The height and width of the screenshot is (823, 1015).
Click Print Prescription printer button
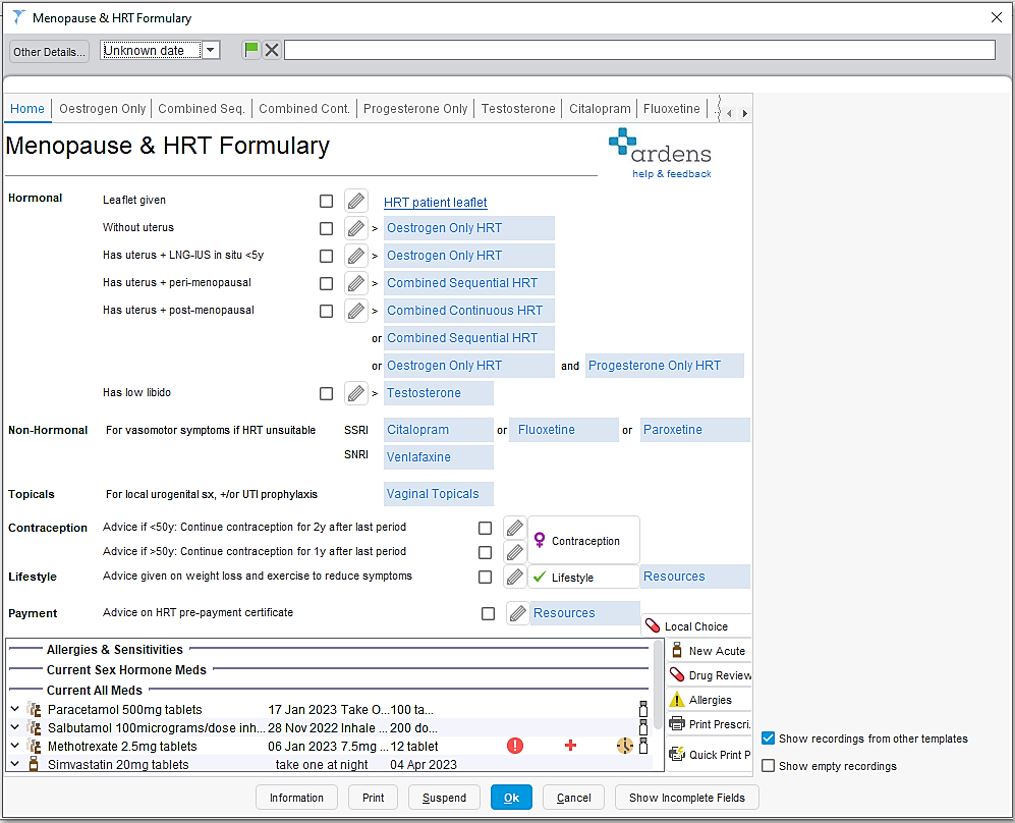pyautogui.click(x=709, y=724)
